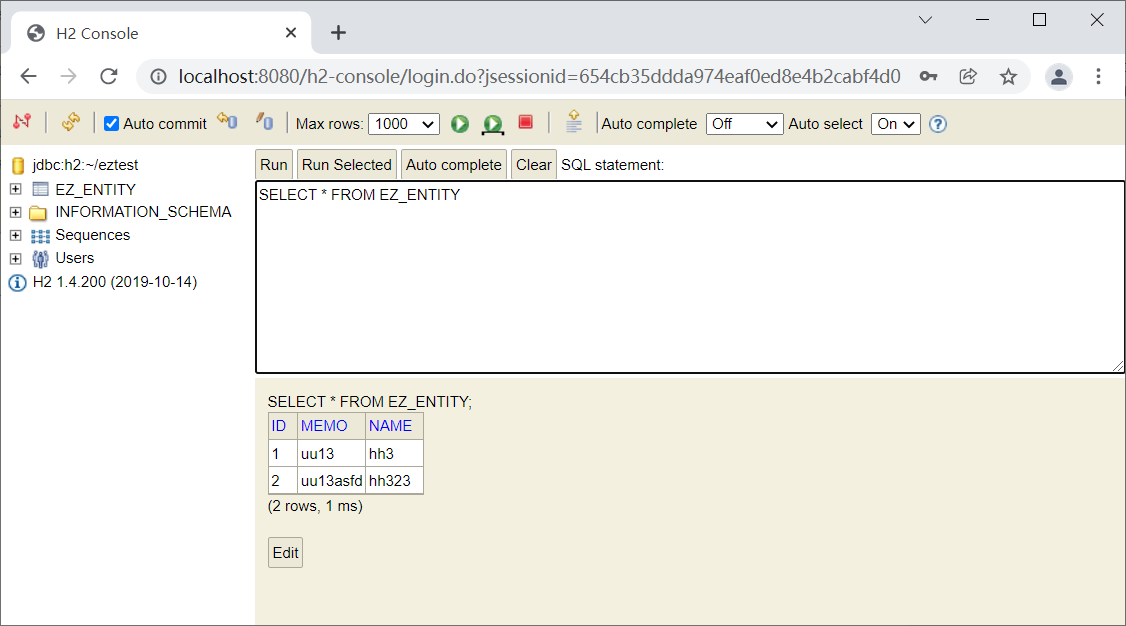Click Sequences in the tree
1126x626 pixels.
coord(93,235)
